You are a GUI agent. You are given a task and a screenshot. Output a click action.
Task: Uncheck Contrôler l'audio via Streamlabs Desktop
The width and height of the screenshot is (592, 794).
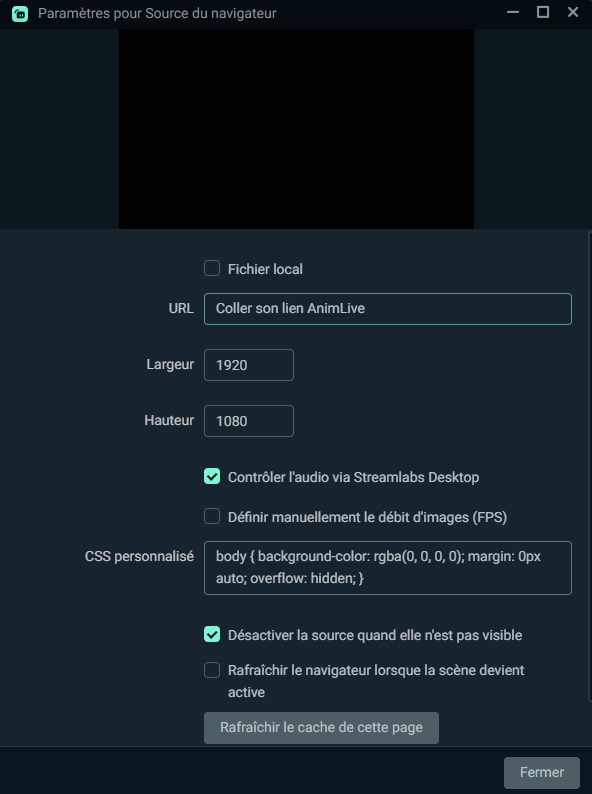[x=212, y=476]
